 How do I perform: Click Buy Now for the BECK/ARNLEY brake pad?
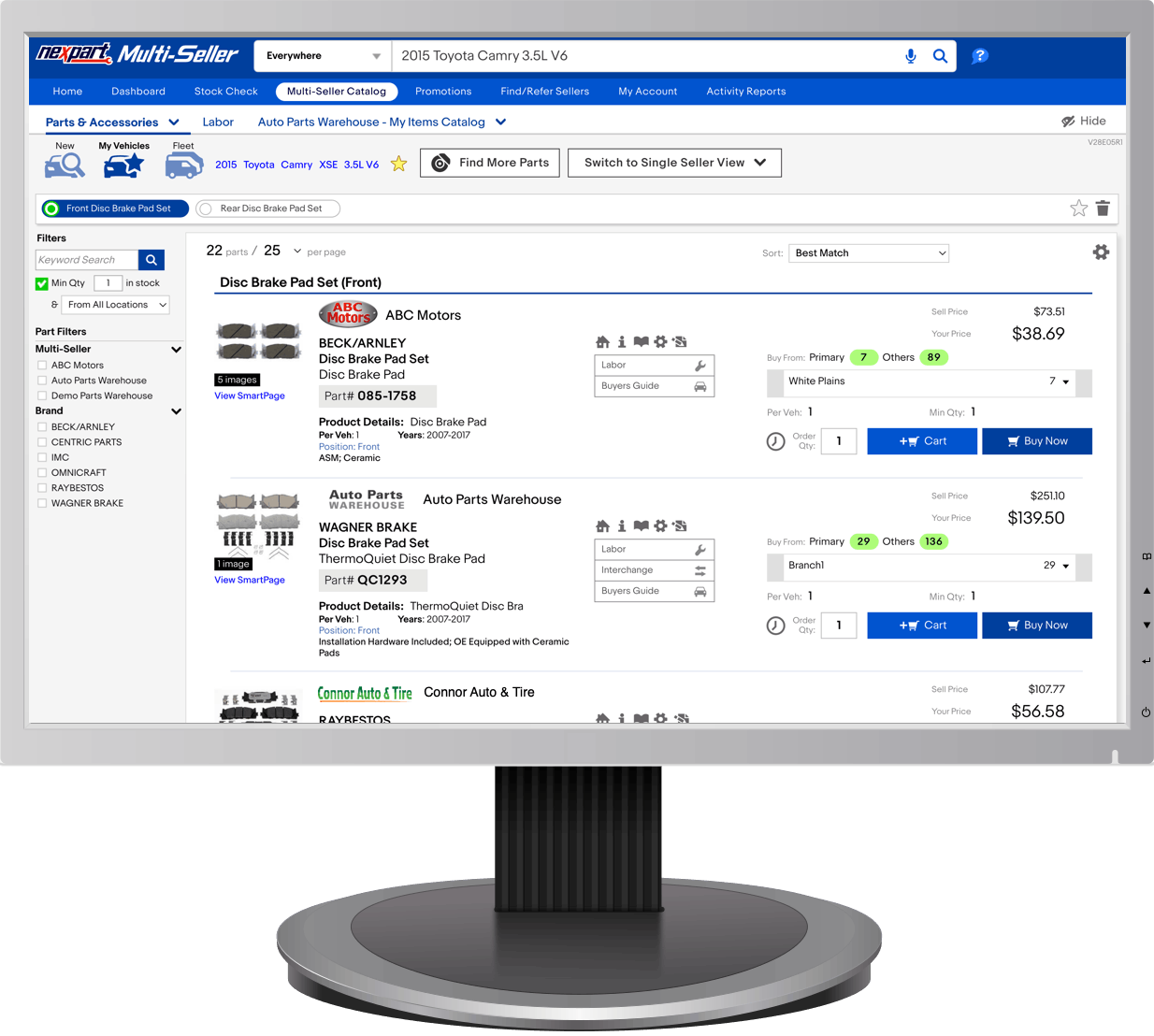click(1036, 441)
